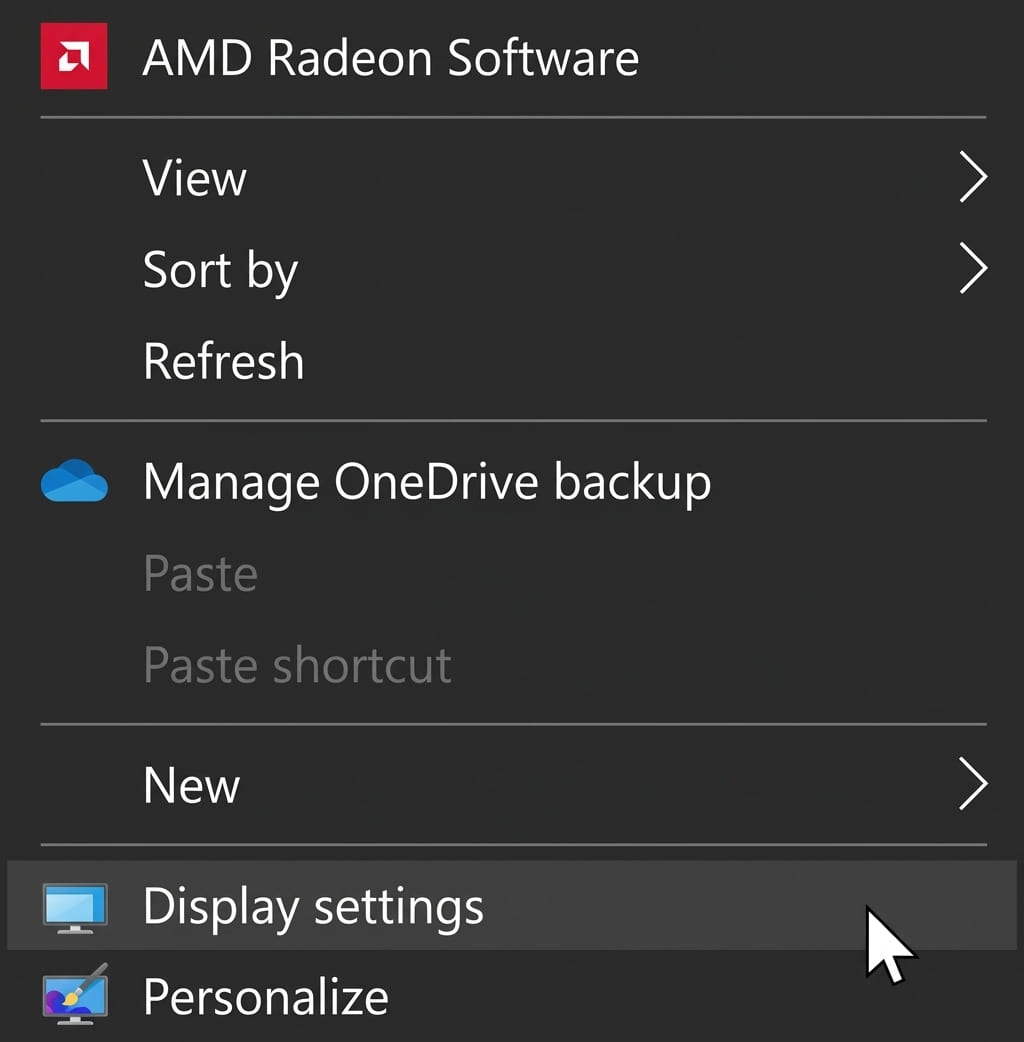Click the disabled Paste shortcut entry
The height and width of the screenshot is (1042, 1024).
point(512,664)
